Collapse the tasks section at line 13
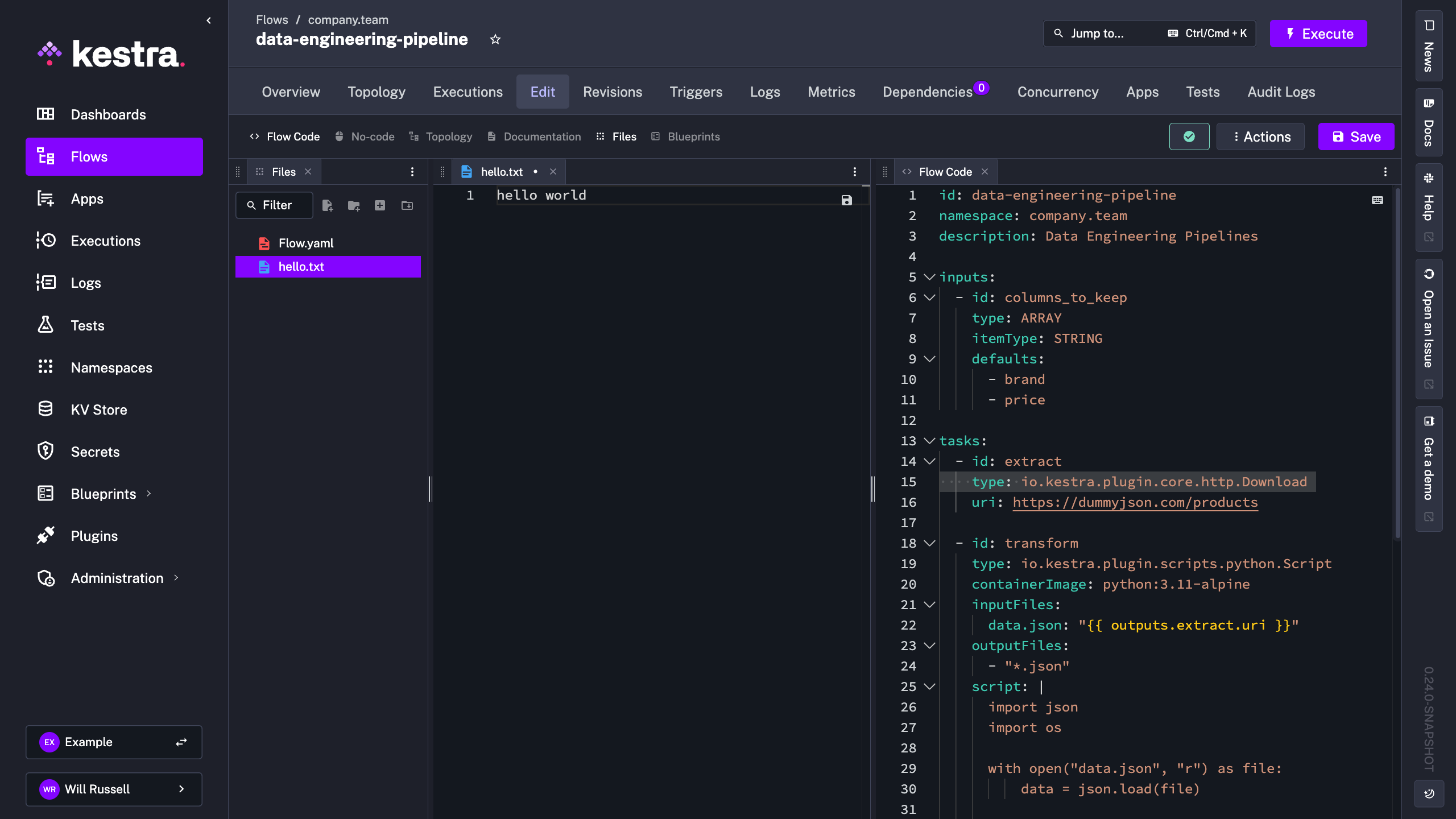The width and height of the screenshot is (1456, 819). 929,441
